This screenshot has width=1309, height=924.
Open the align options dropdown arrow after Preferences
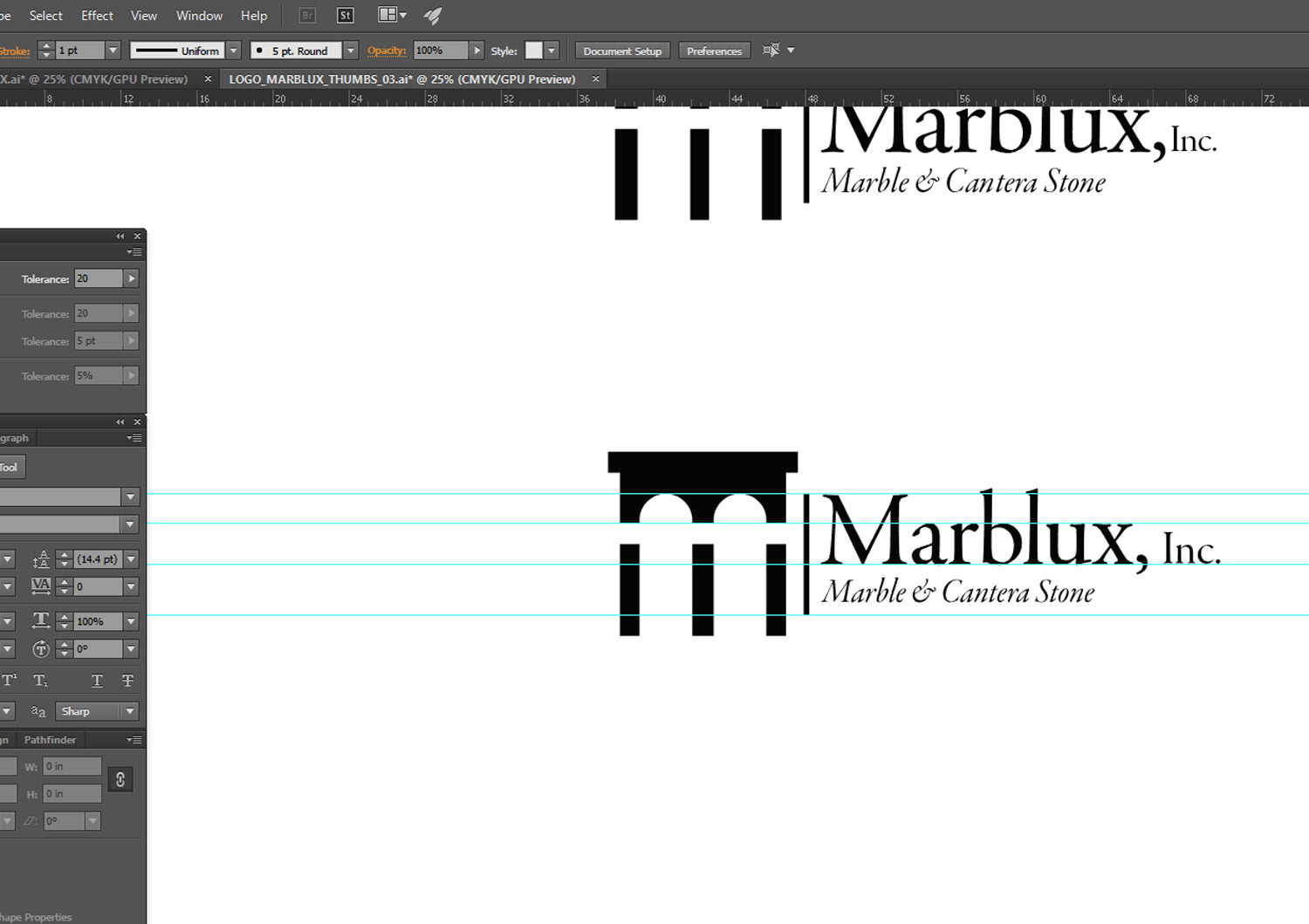coord(791,51)
